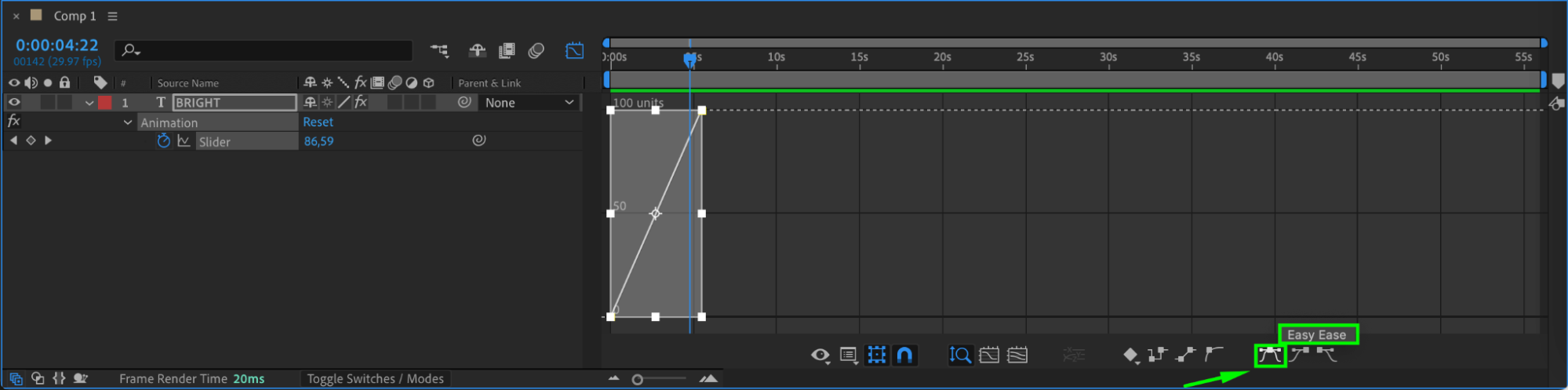Click Toggle Switches / Modes button
This screenshot has height=390, width=1568.
click(x=375, y=379)
